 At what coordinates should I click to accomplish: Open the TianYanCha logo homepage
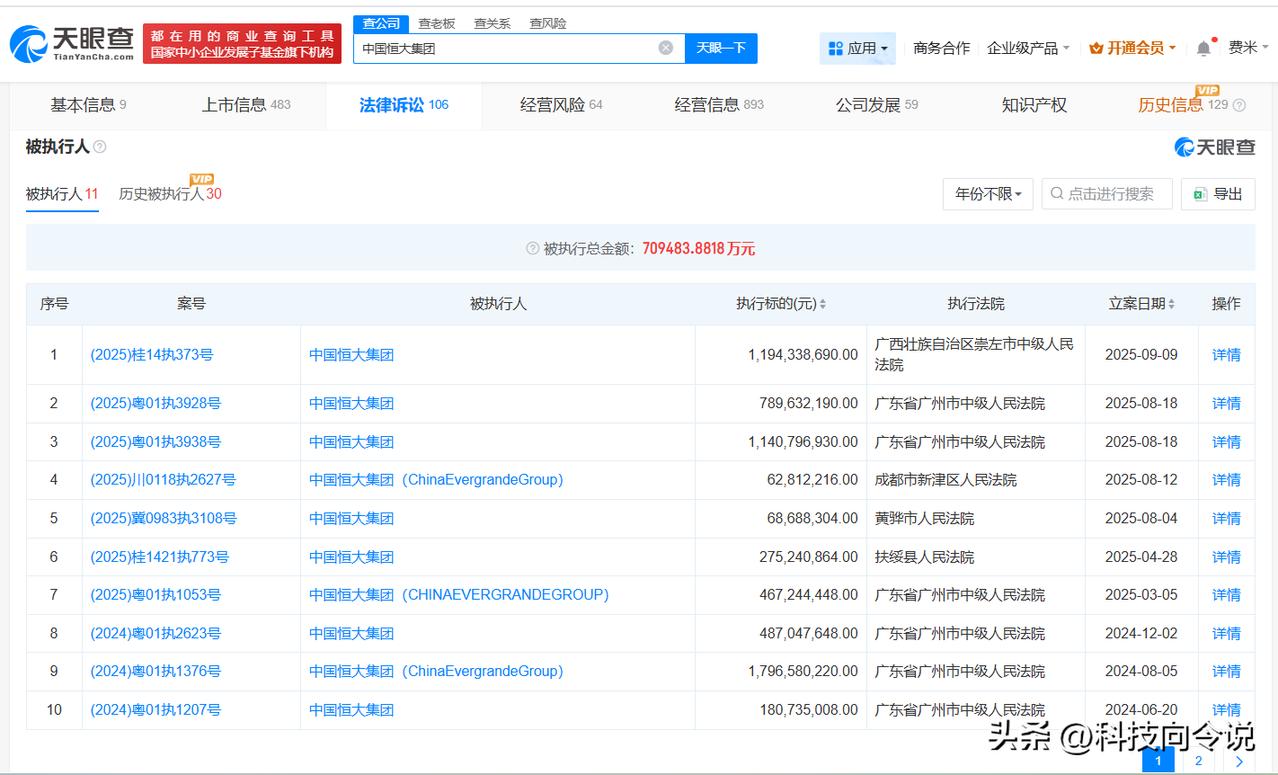(x=71, y=43)
